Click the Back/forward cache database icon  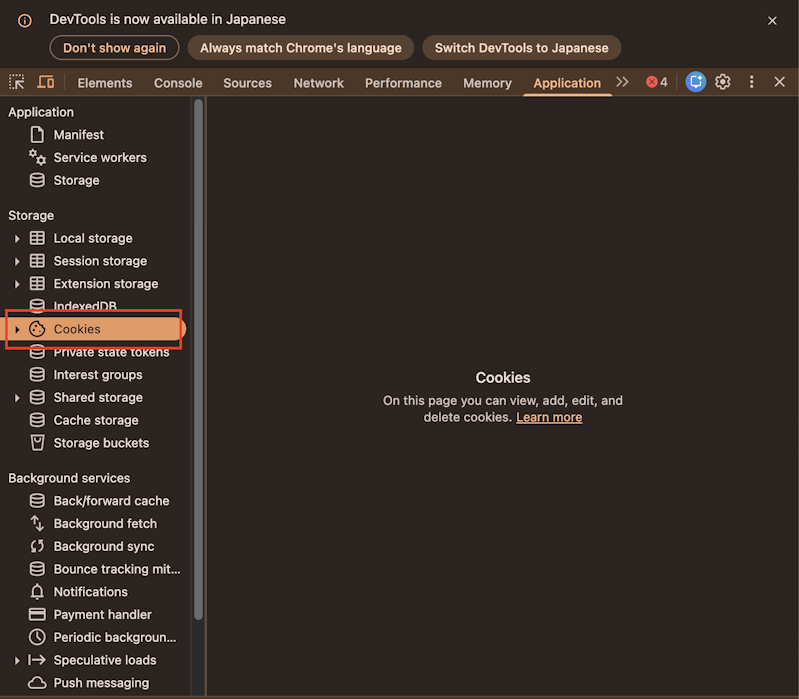click(37, 501)
